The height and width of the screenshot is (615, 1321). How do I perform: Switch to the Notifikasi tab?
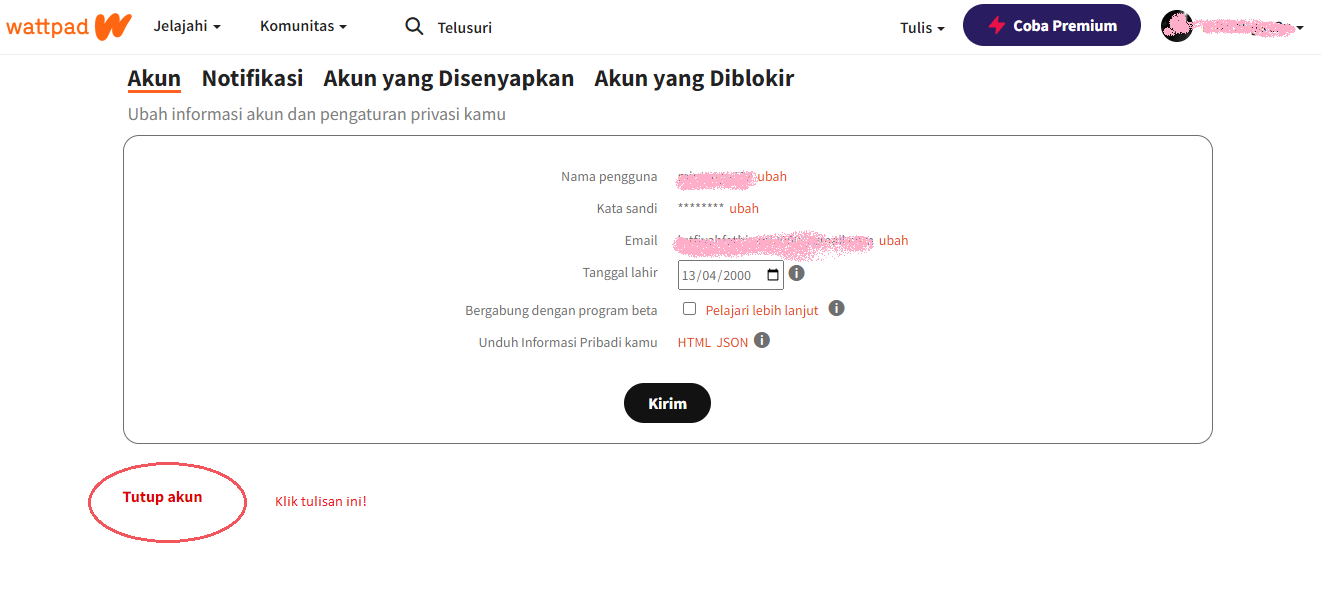252,78
